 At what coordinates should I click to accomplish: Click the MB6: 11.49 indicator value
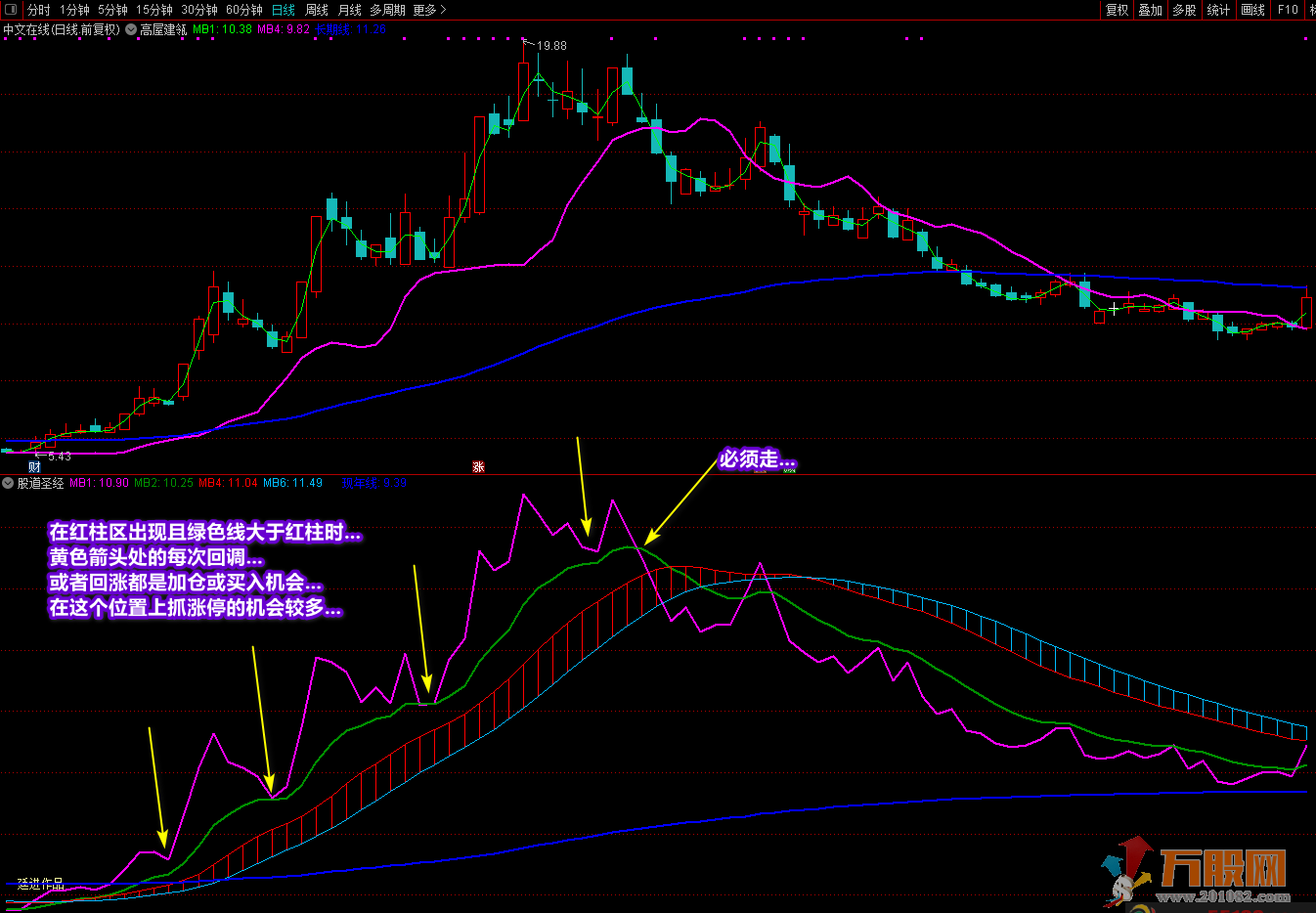tap(292, 483)
